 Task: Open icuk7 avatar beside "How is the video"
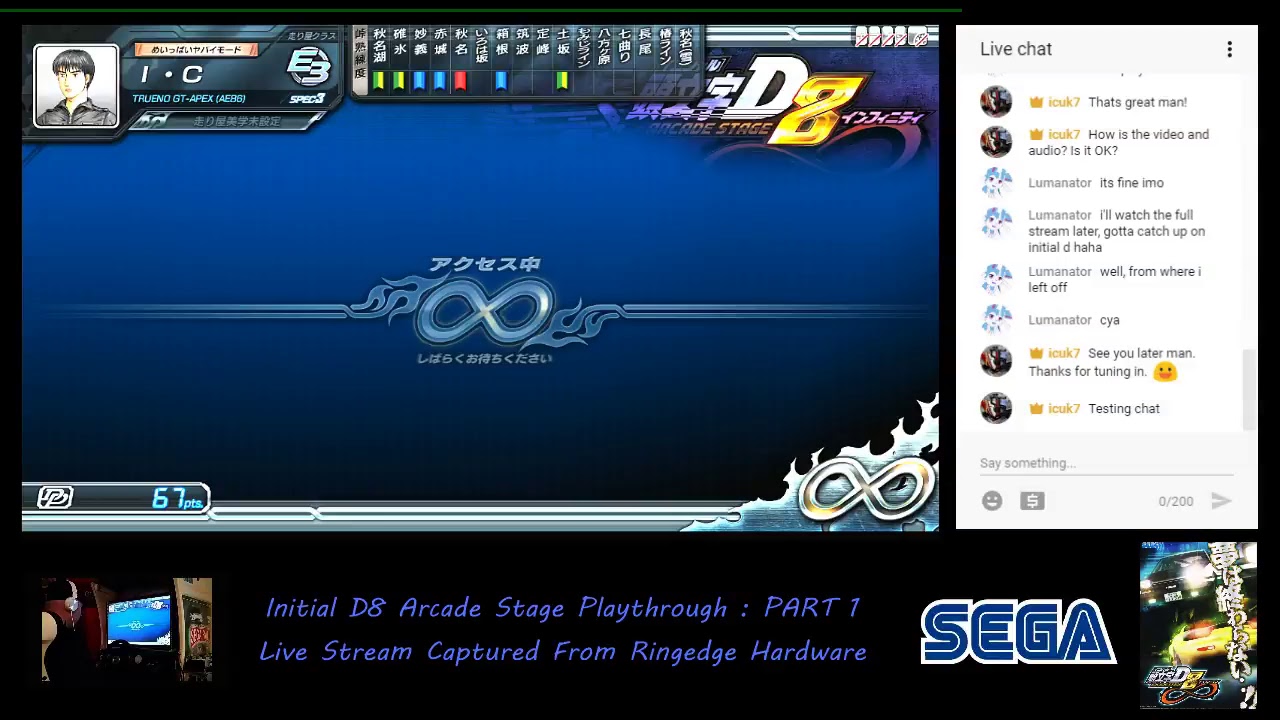[996, 142]
